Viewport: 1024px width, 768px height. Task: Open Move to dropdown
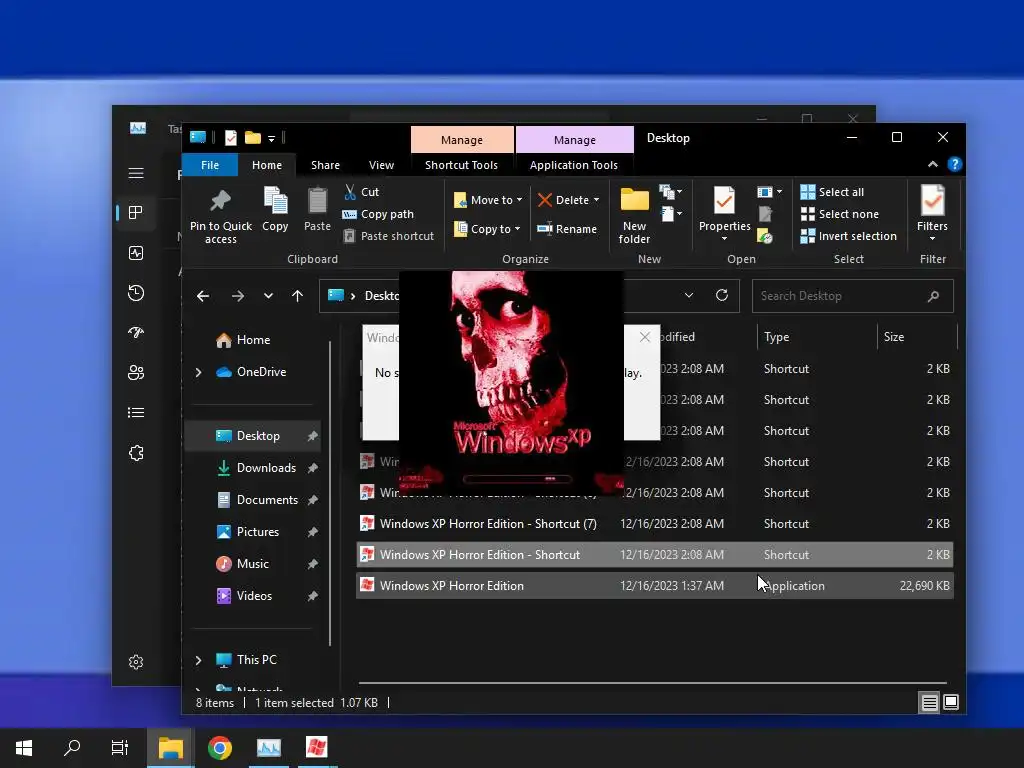pyautogui.click(x=488, y=200)
